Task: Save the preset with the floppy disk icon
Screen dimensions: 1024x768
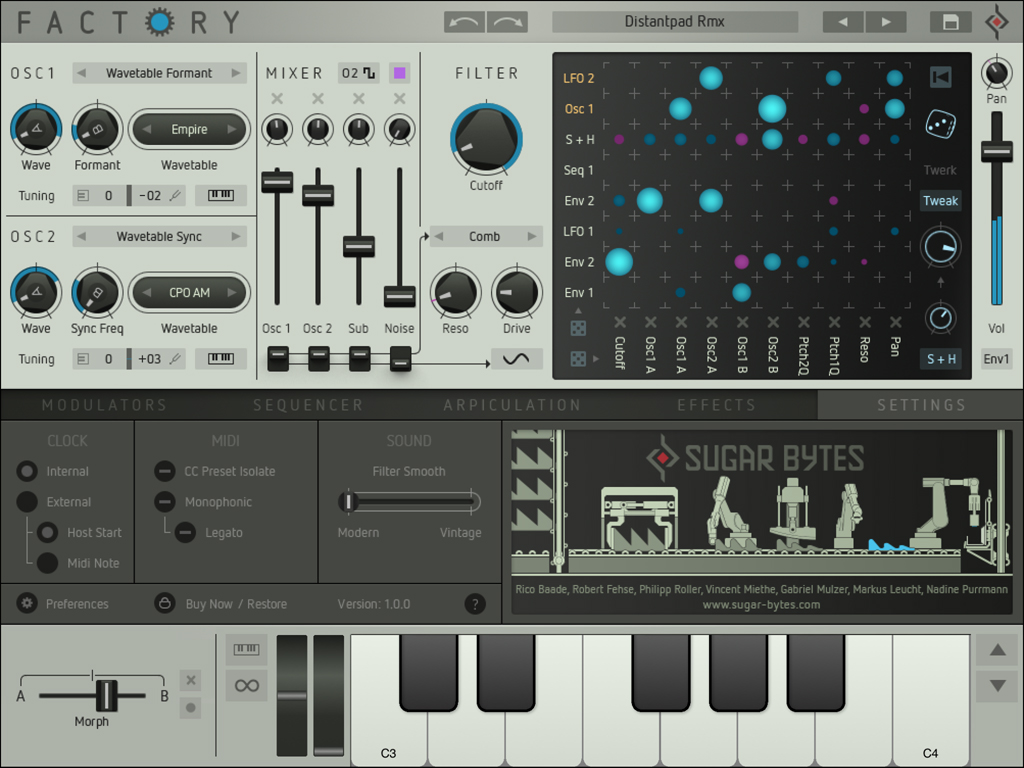Action: 951,22
